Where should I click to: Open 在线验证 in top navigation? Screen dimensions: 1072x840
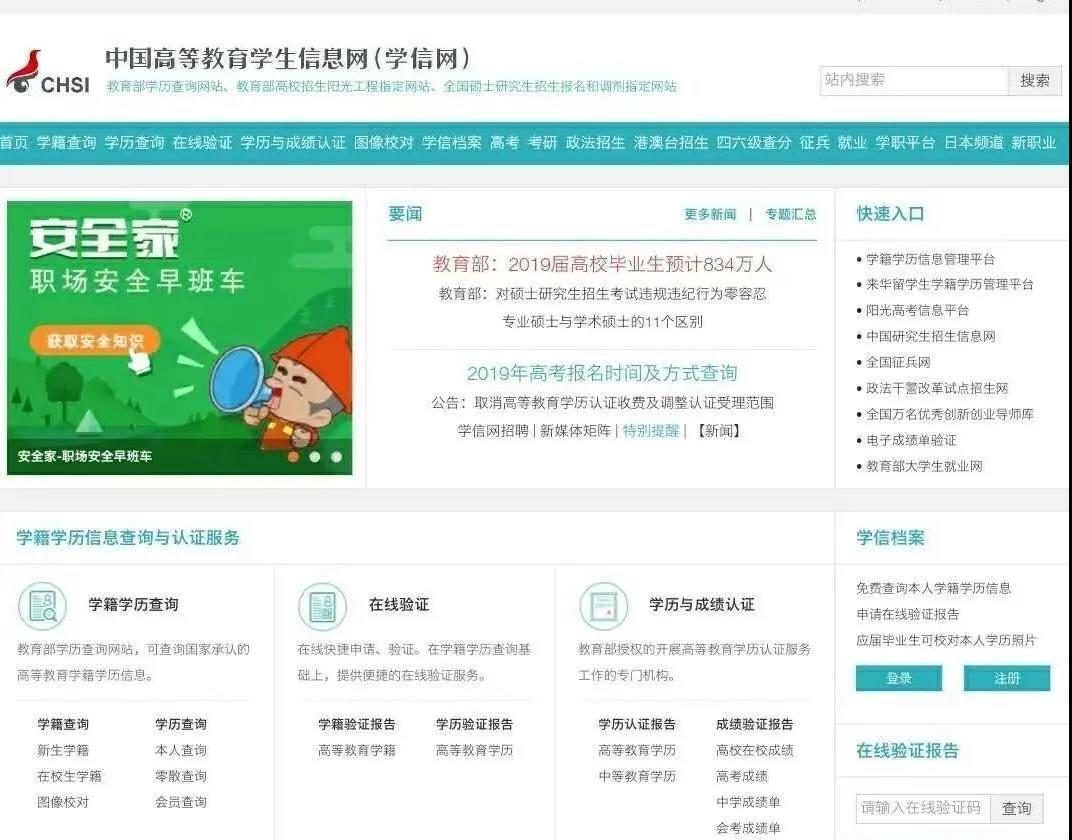[202, 143]
